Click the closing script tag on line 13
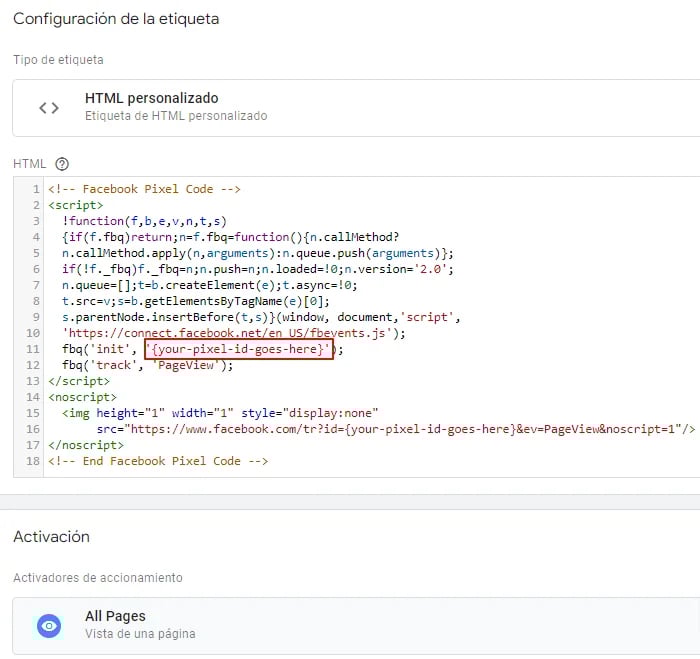 pos(79,381)
